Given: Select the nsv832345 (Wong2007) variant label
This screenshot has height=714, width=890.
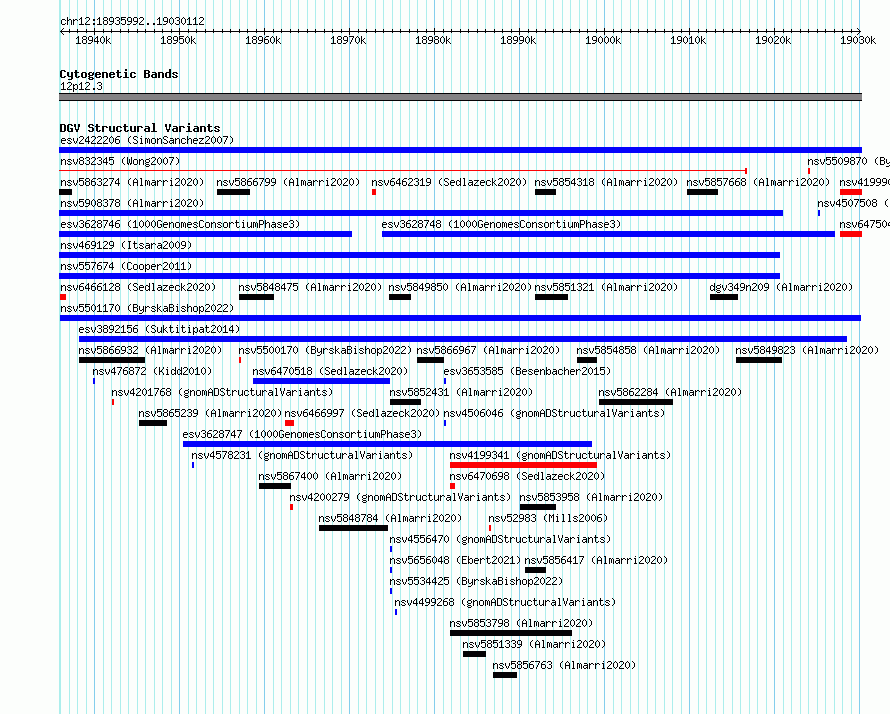Looking at the screenshot, I should tap(120, 161).
